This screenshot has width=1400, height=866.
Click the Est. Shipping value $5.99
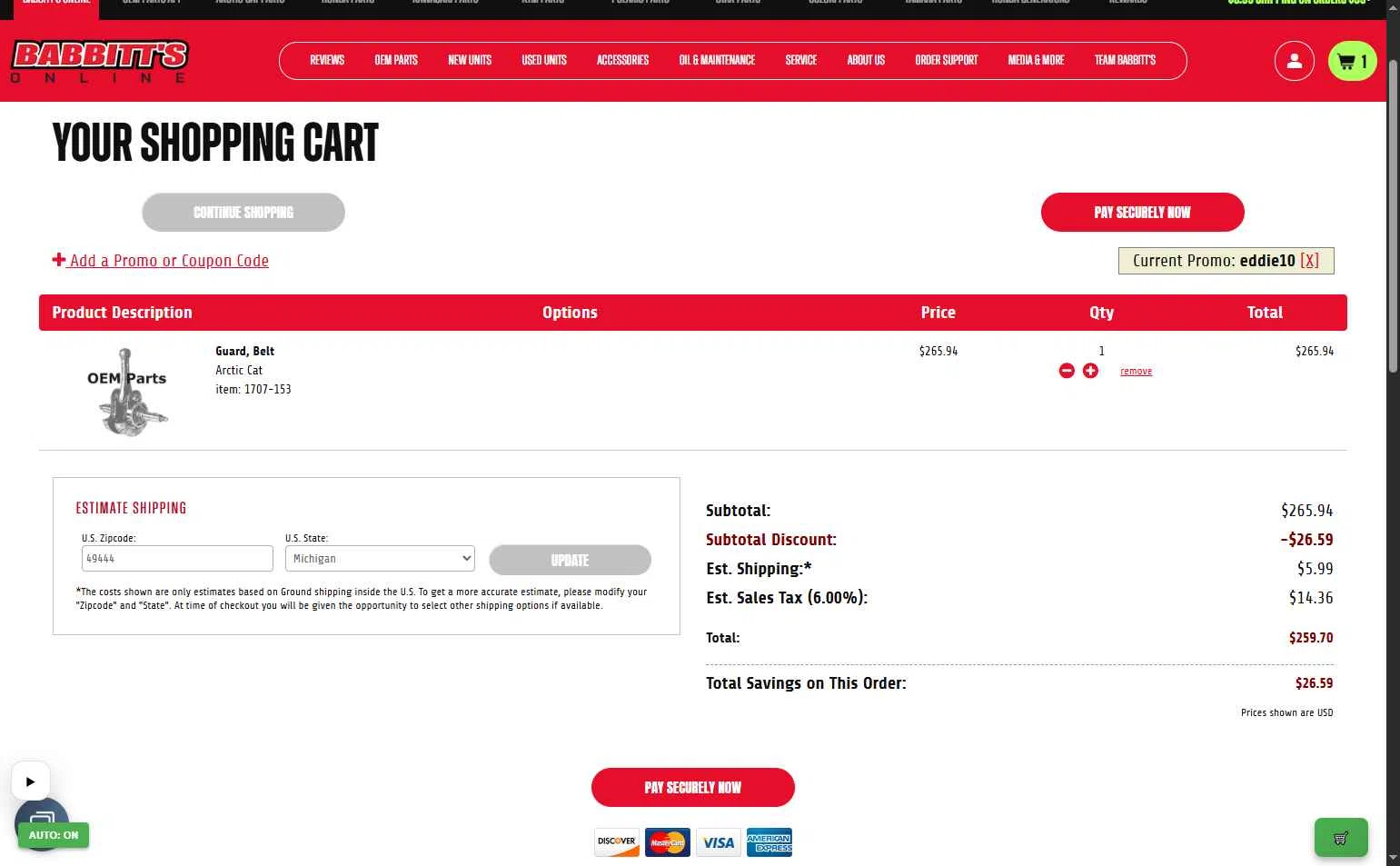tap(1316, 569)
